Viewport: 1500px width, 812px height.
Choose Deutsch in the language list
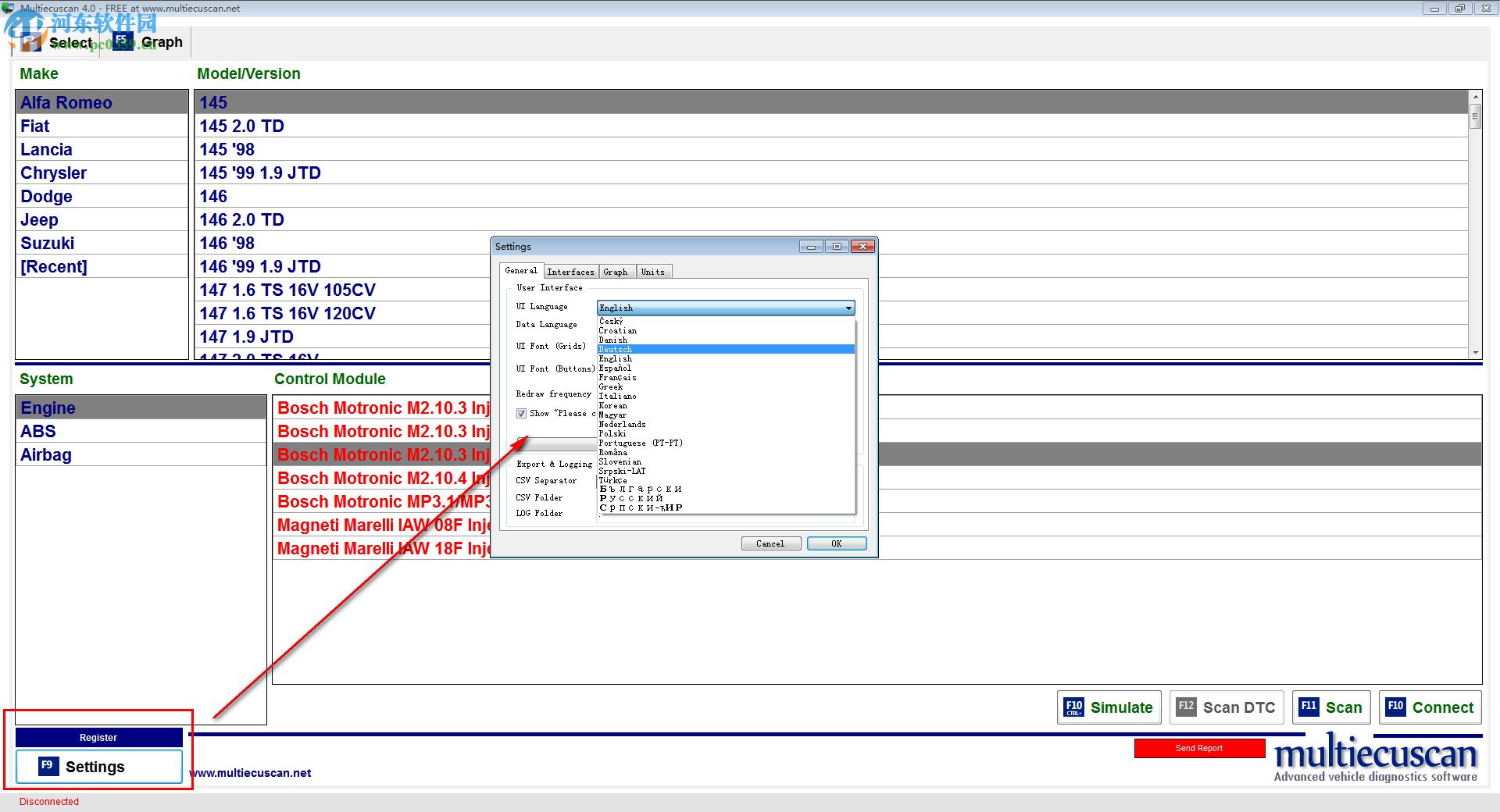click(x=726, y=349)
